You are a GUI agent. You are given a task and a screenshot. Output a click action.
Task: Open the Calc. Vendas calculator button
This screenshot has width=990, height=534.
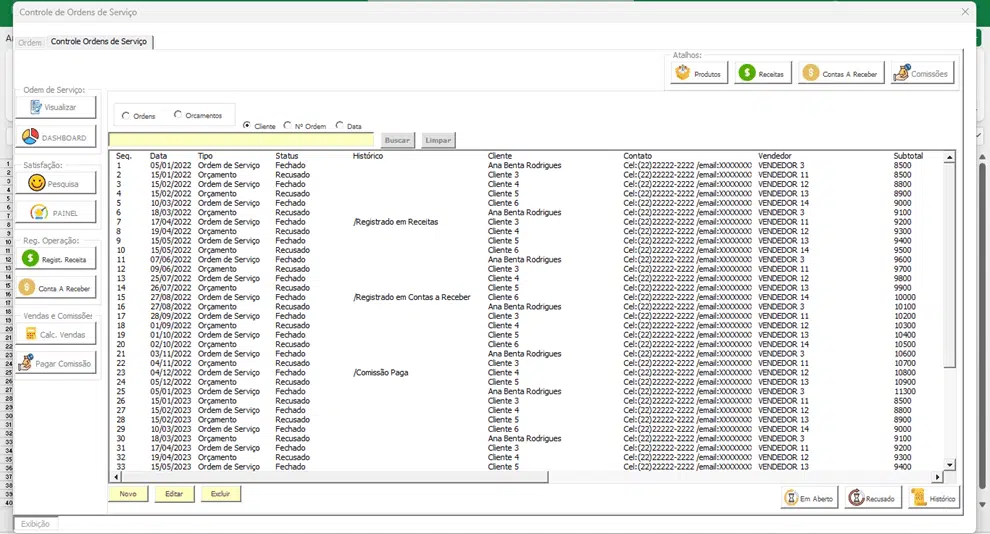tap(56, 334)
